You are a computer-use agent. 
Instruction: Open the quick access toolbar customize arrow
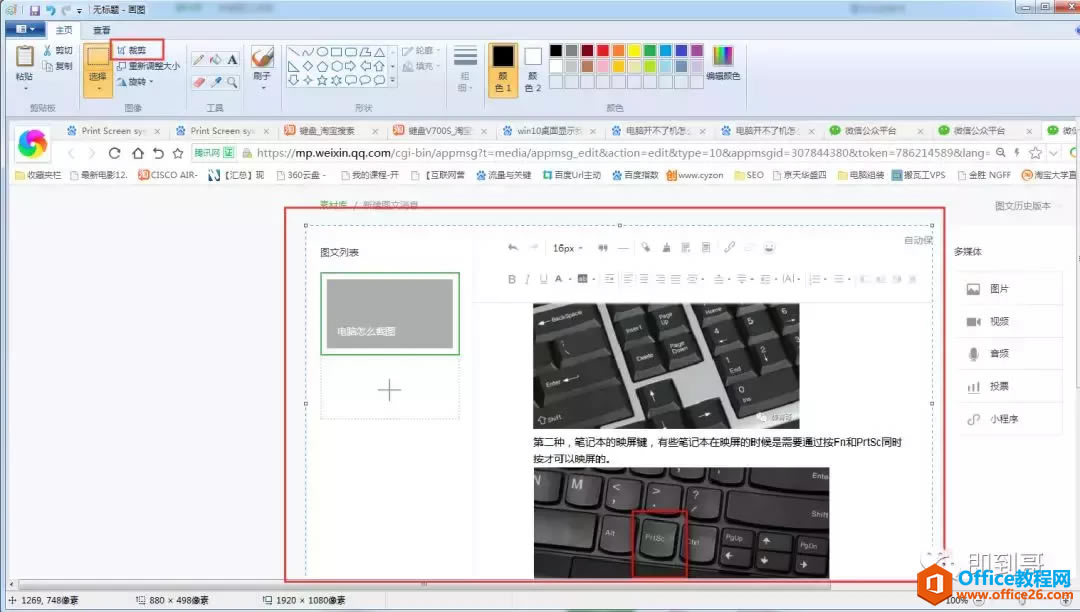[79, 11]
